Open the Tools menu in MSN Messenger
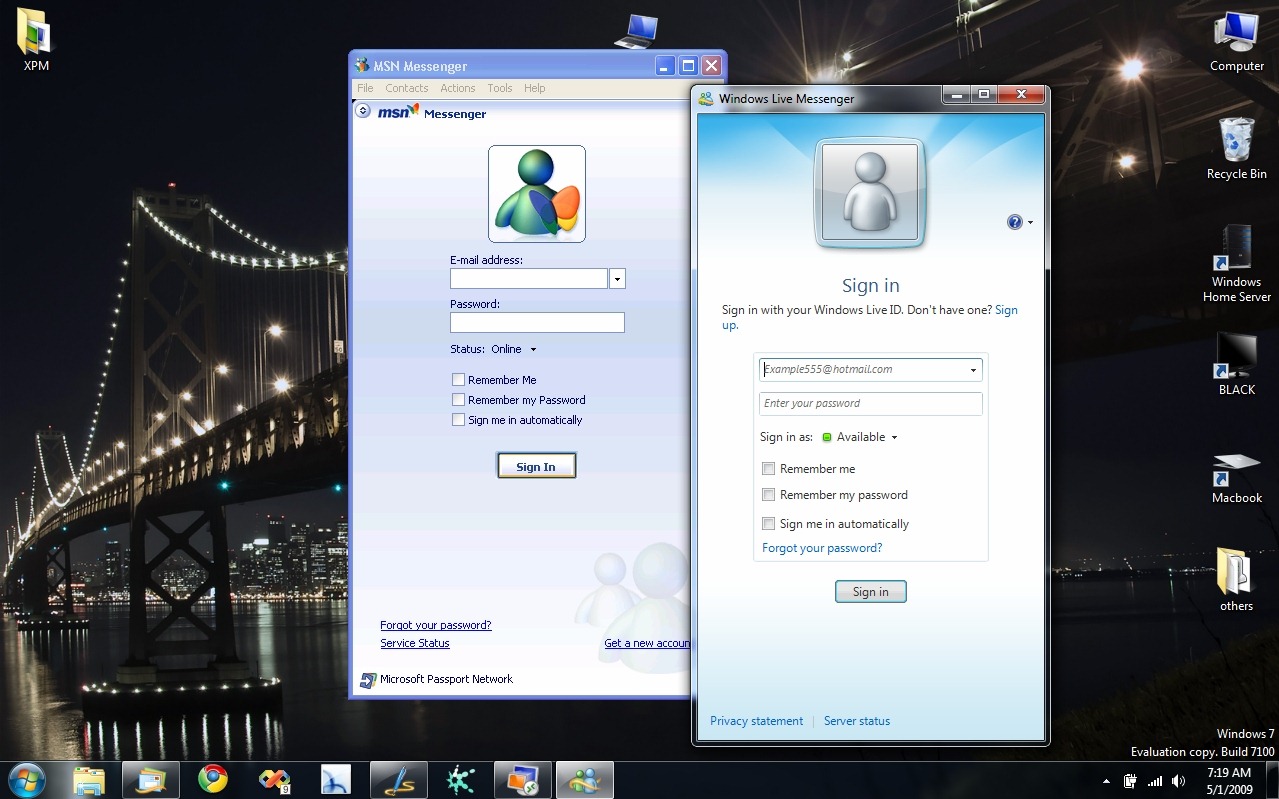The image size is (1279, 799). click(x=500, y=88)
